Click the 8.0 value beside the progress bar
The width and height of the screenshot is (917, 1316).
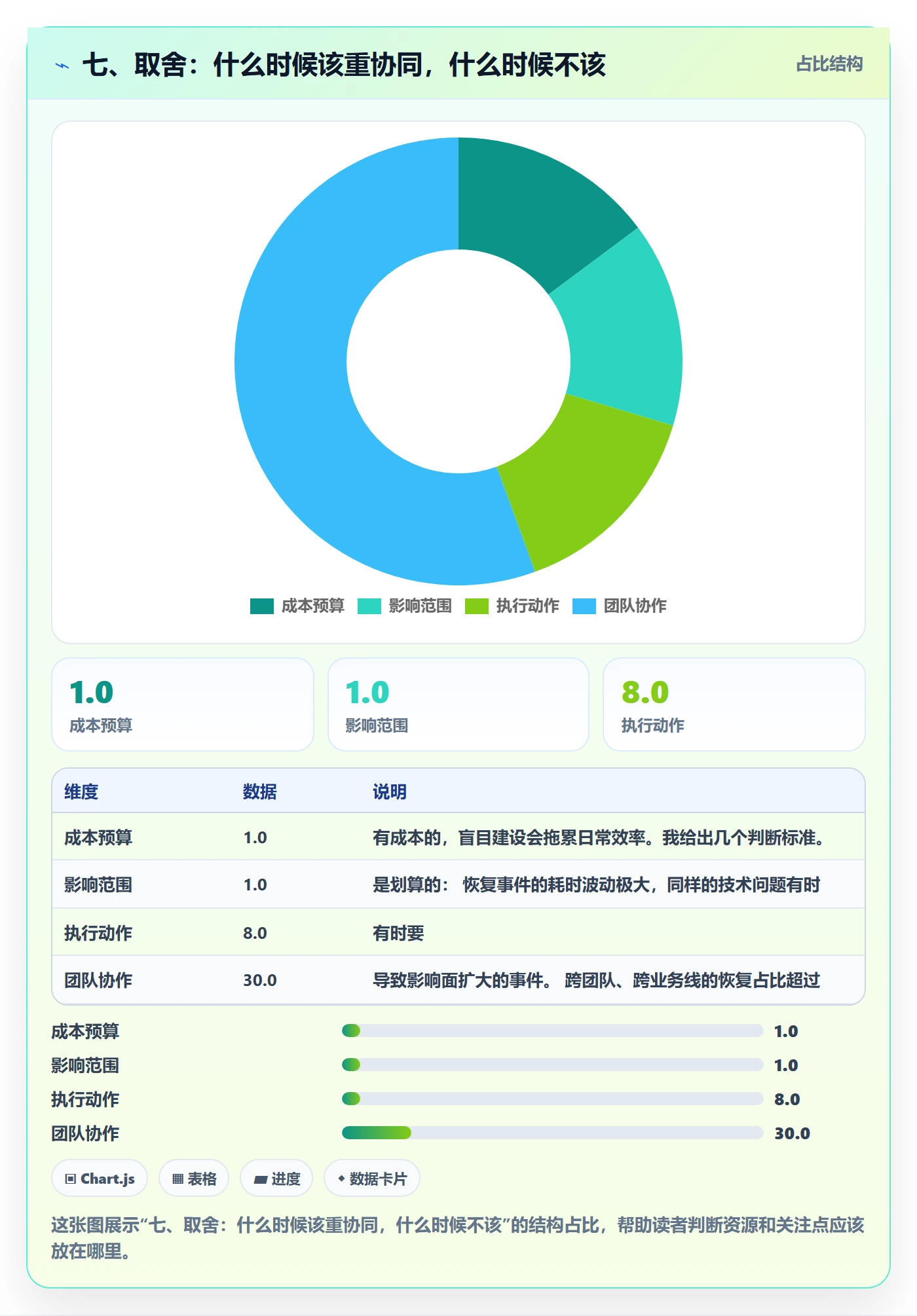tap(787, 1099)
